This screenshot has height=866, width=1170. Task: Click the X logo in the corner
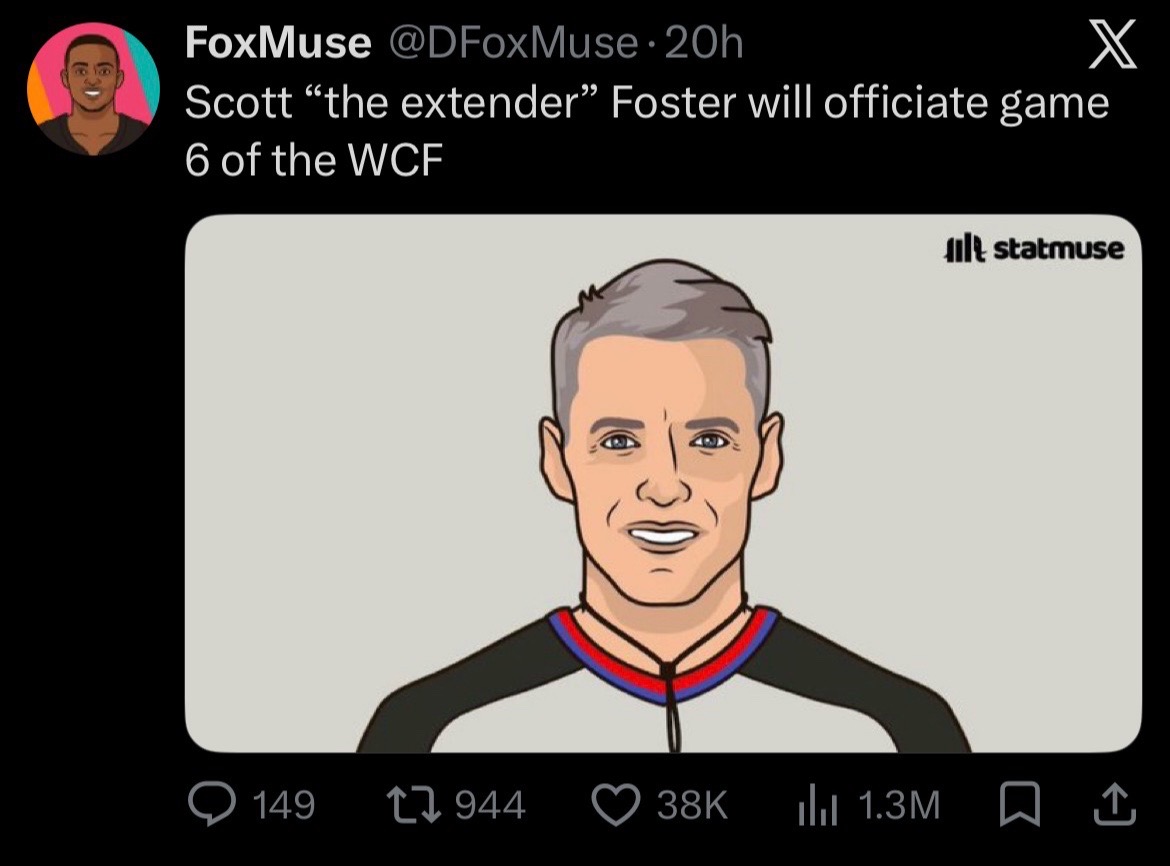(x=1112, y=44)
